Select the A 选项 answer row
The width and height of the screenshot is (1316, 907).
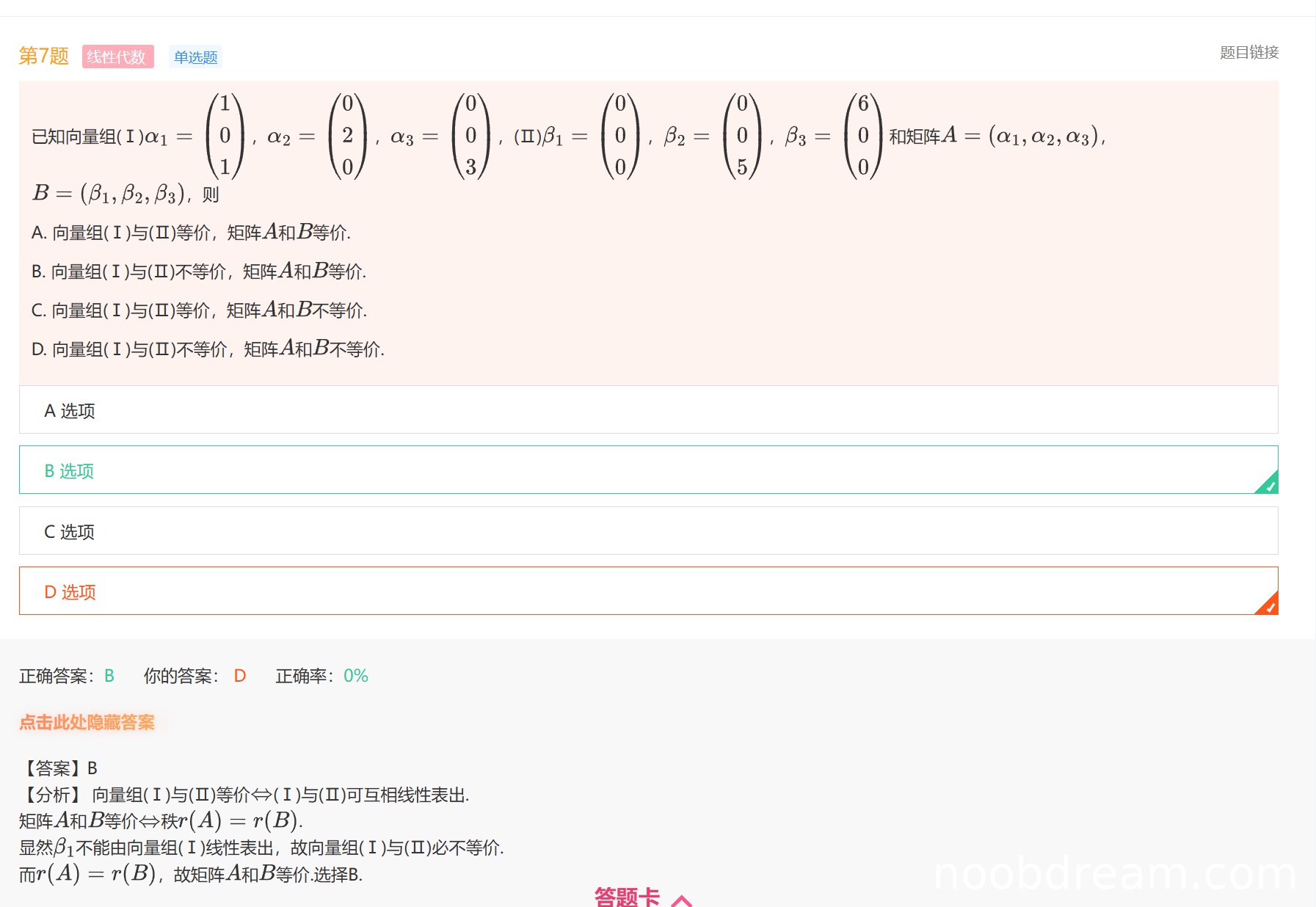pyautogui.click(x=648, y=410)
